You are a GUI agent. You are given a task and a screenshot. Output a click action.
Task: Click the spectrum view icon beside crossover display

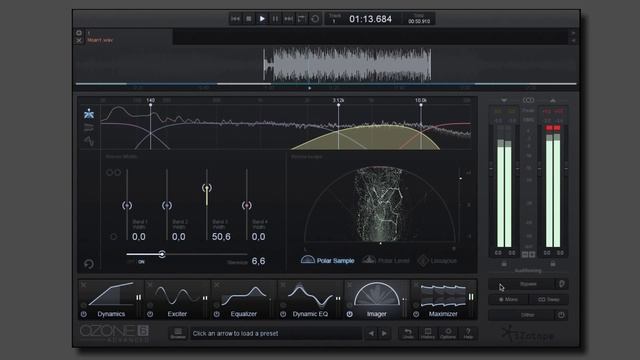click(89, 114)
